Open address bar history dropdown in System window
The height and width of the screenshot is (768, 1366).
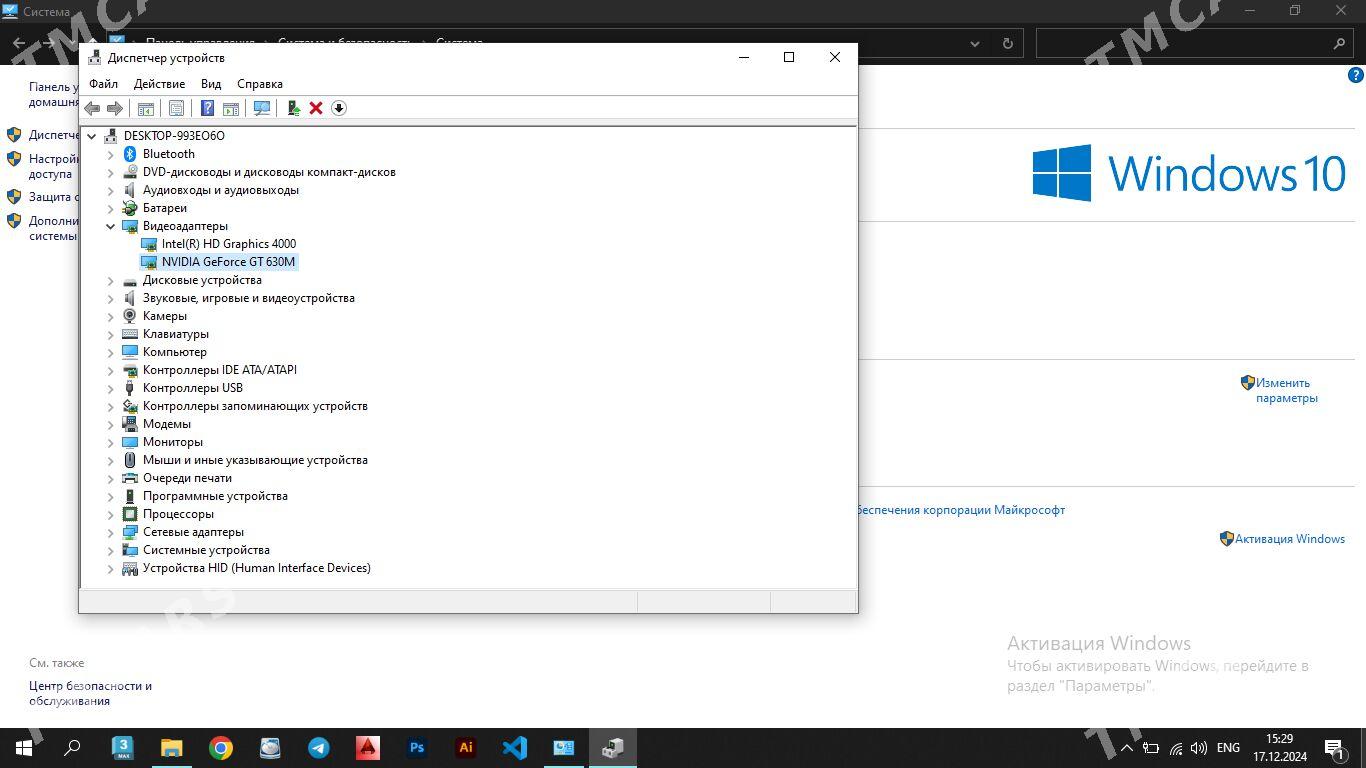click(x=975, y=44)
